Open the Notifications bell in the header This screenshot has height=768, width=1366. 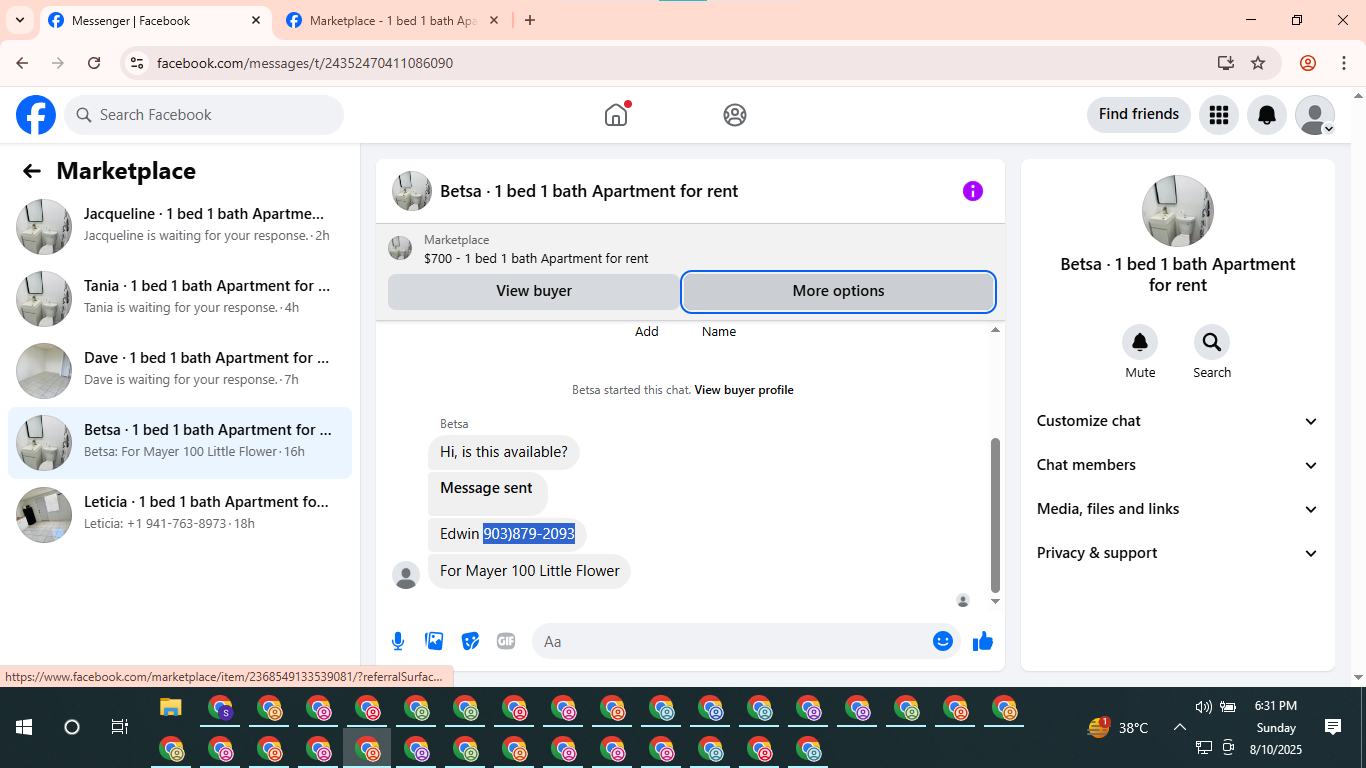(1267, 115)
